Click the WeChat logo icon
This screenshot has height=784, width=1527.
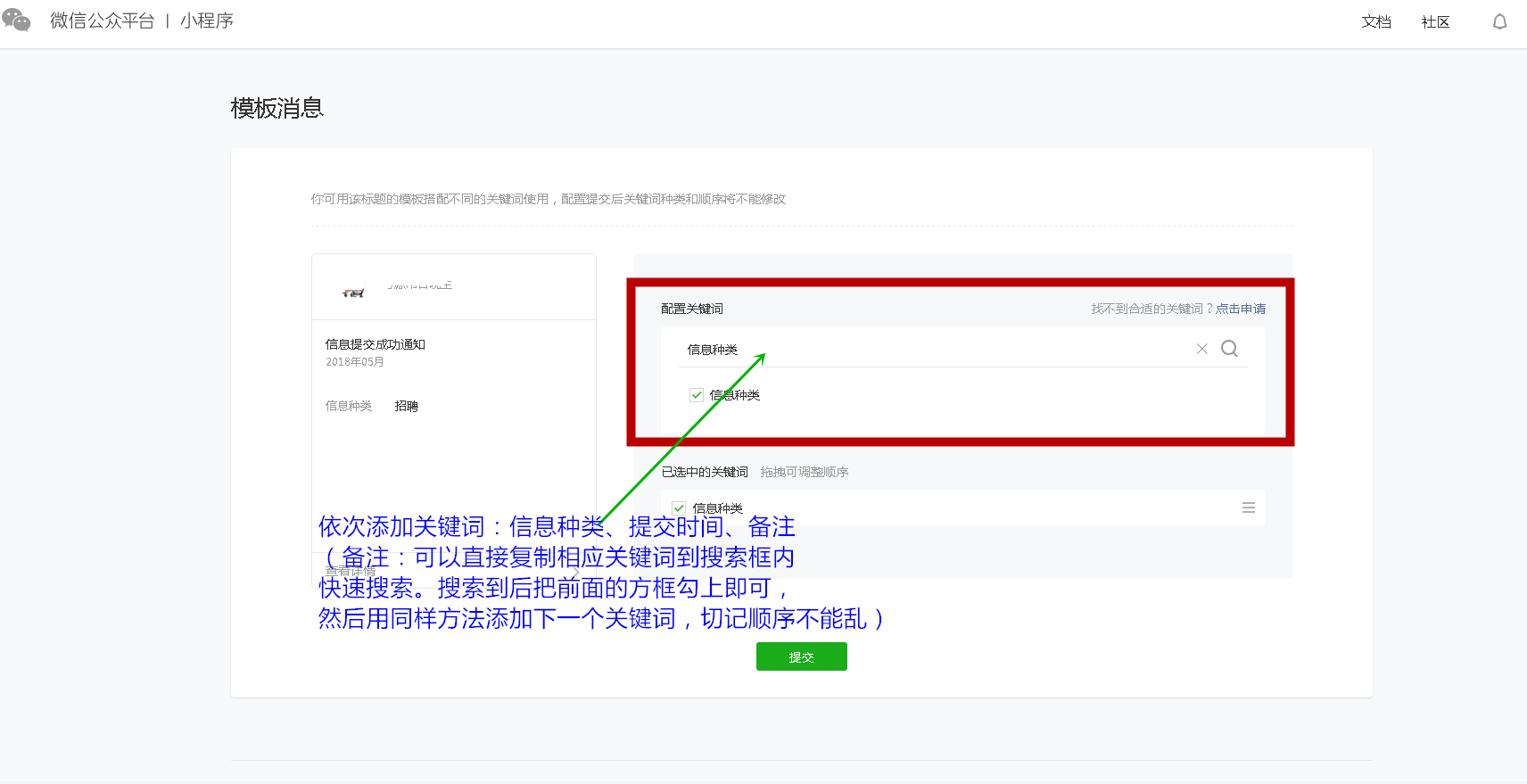pyautogui.click(x=16, y=20)
